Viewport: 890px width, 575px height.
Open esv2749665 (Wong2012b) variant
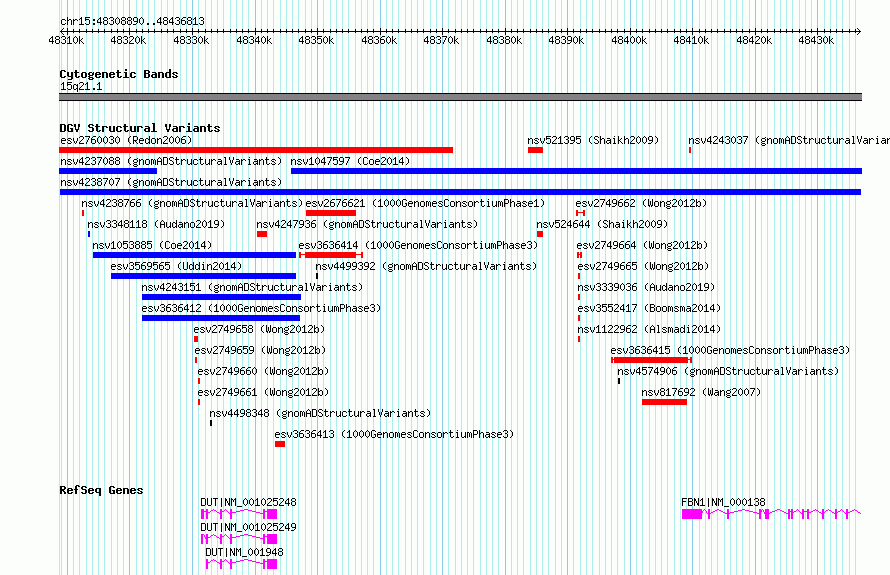[643, 266]
